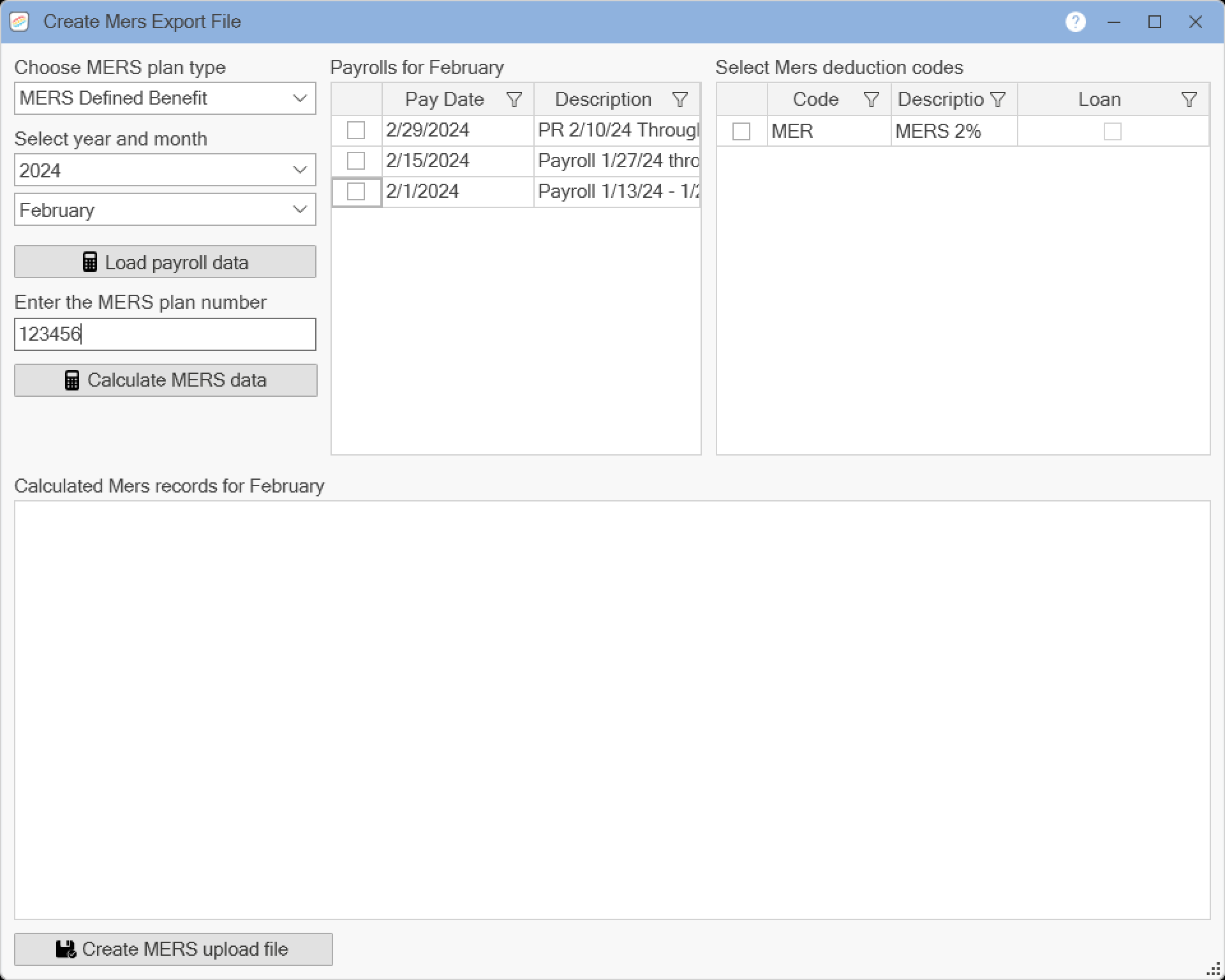Click the Payroll 1/27/24 description cell
Screen dimensions: 1225x980
(617, 161)
